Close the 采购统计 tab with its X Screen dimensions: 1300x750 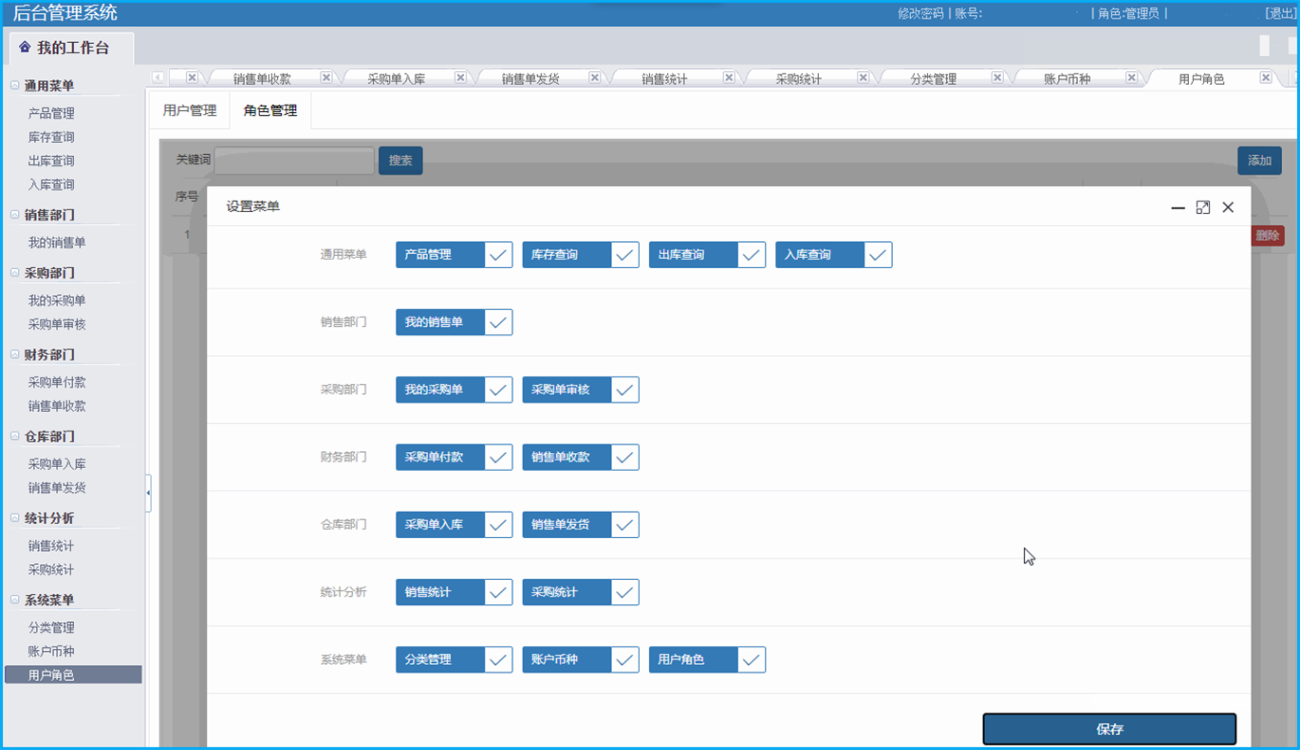(x=863, y=78)
